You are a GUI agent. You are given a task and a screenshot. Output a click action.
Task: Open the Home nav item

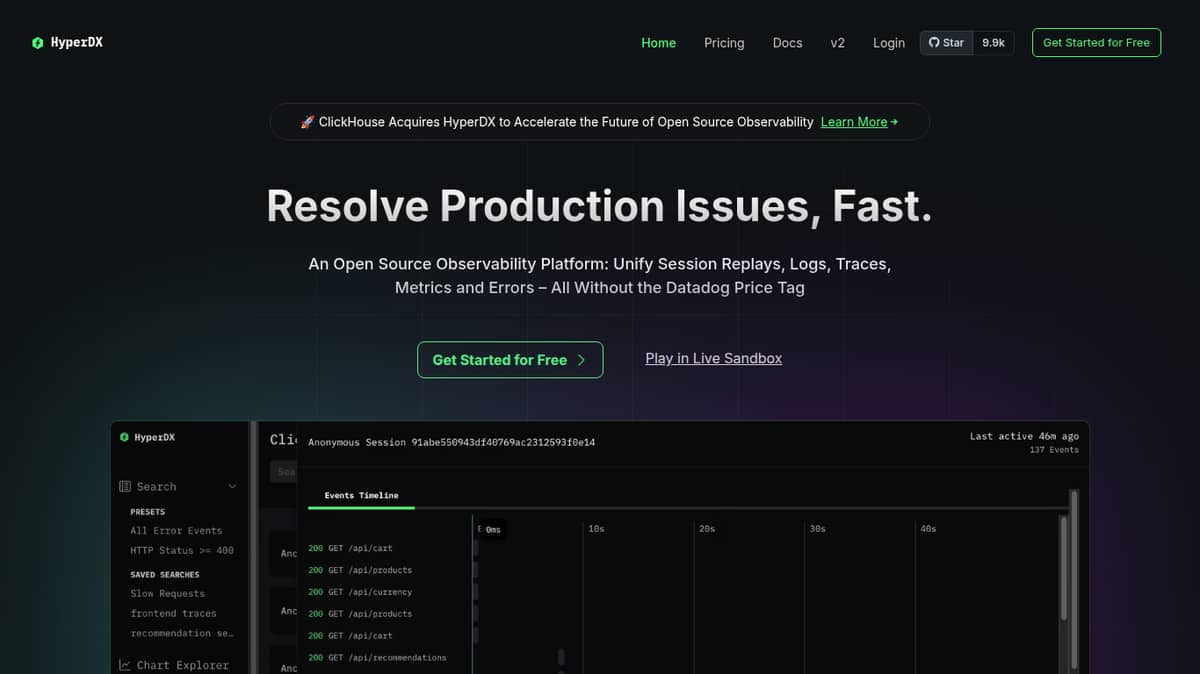pyautogui.click(x=658, y=43)
